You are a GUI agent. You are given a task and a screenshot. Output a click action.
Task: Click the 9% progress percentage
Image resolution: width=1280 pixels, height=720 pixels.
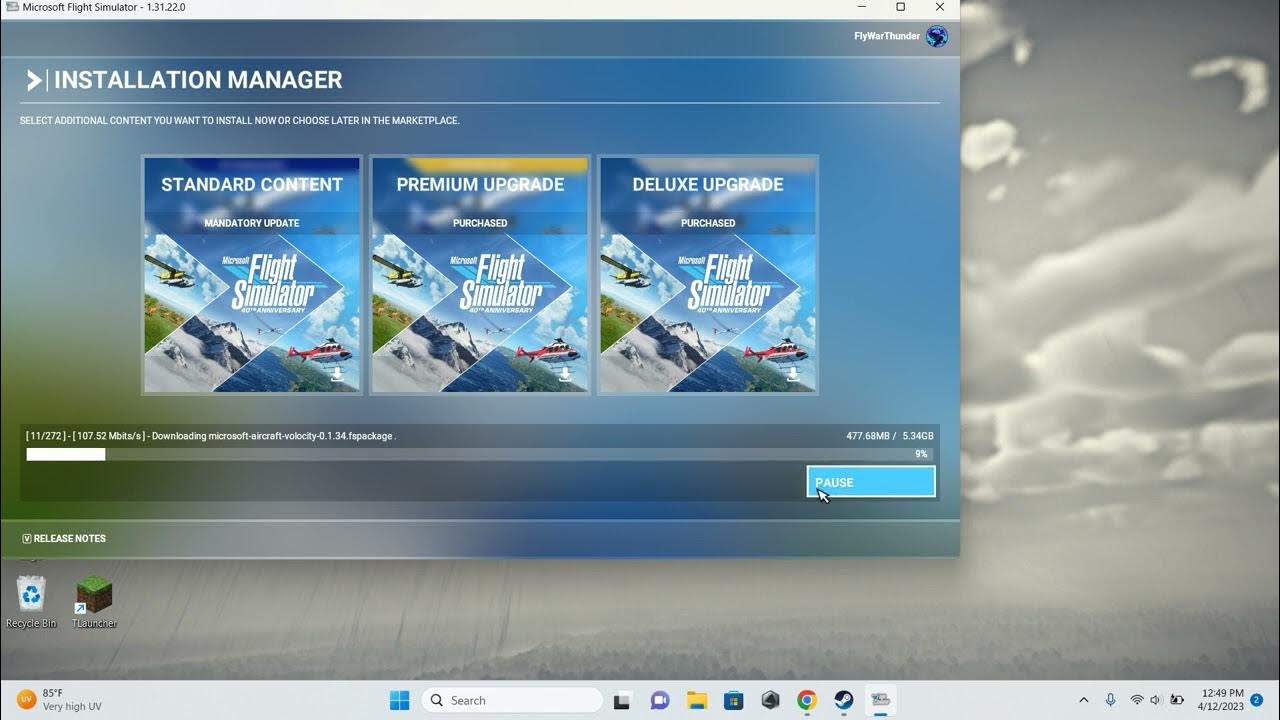pyautogui.click(x=921, y=454)
